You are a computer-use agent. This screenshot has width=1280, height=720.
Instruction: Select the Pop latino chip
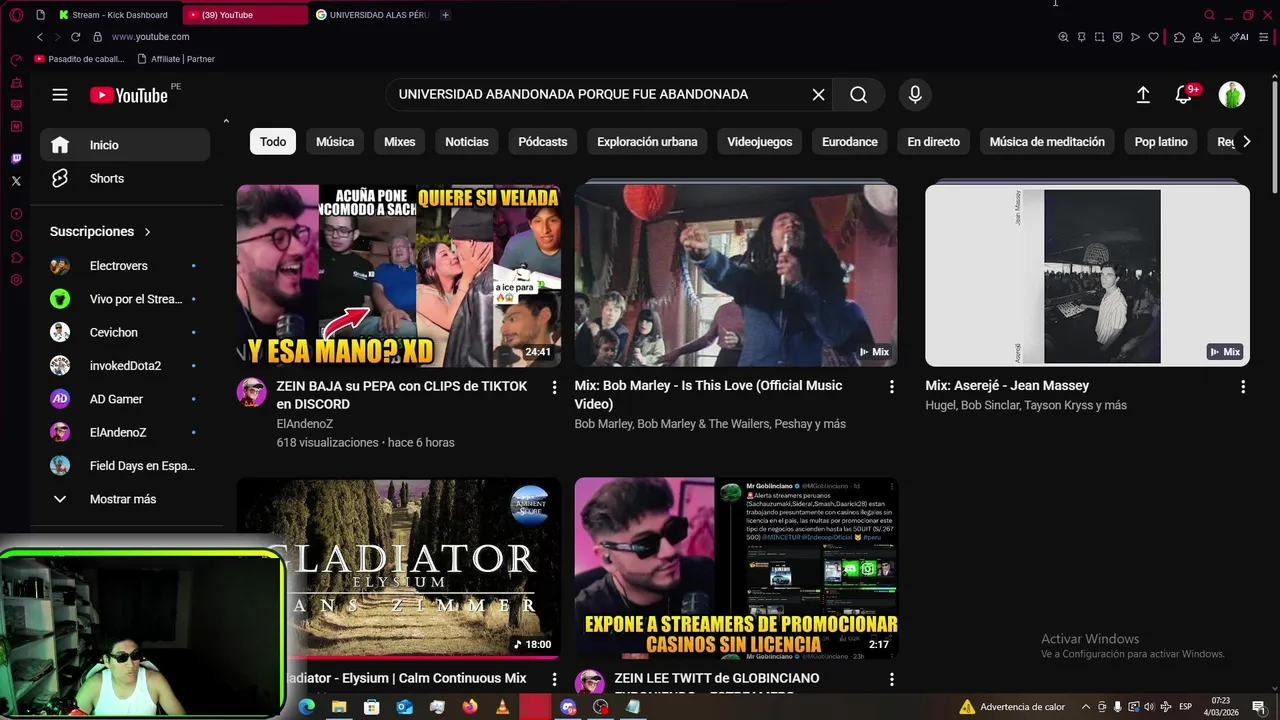click(1161, 142)
